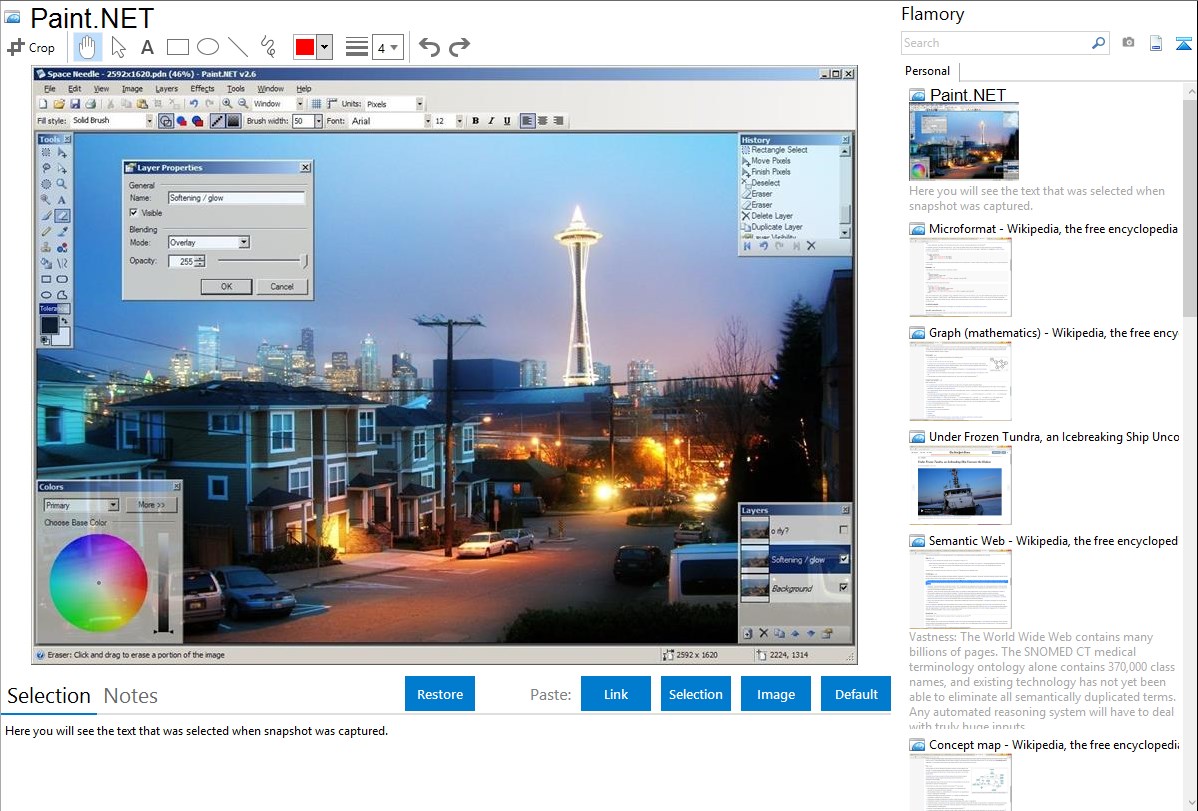Select the Crop tool in Flamory toolbar
1198x811 pixels.
(x=31, y=47)
